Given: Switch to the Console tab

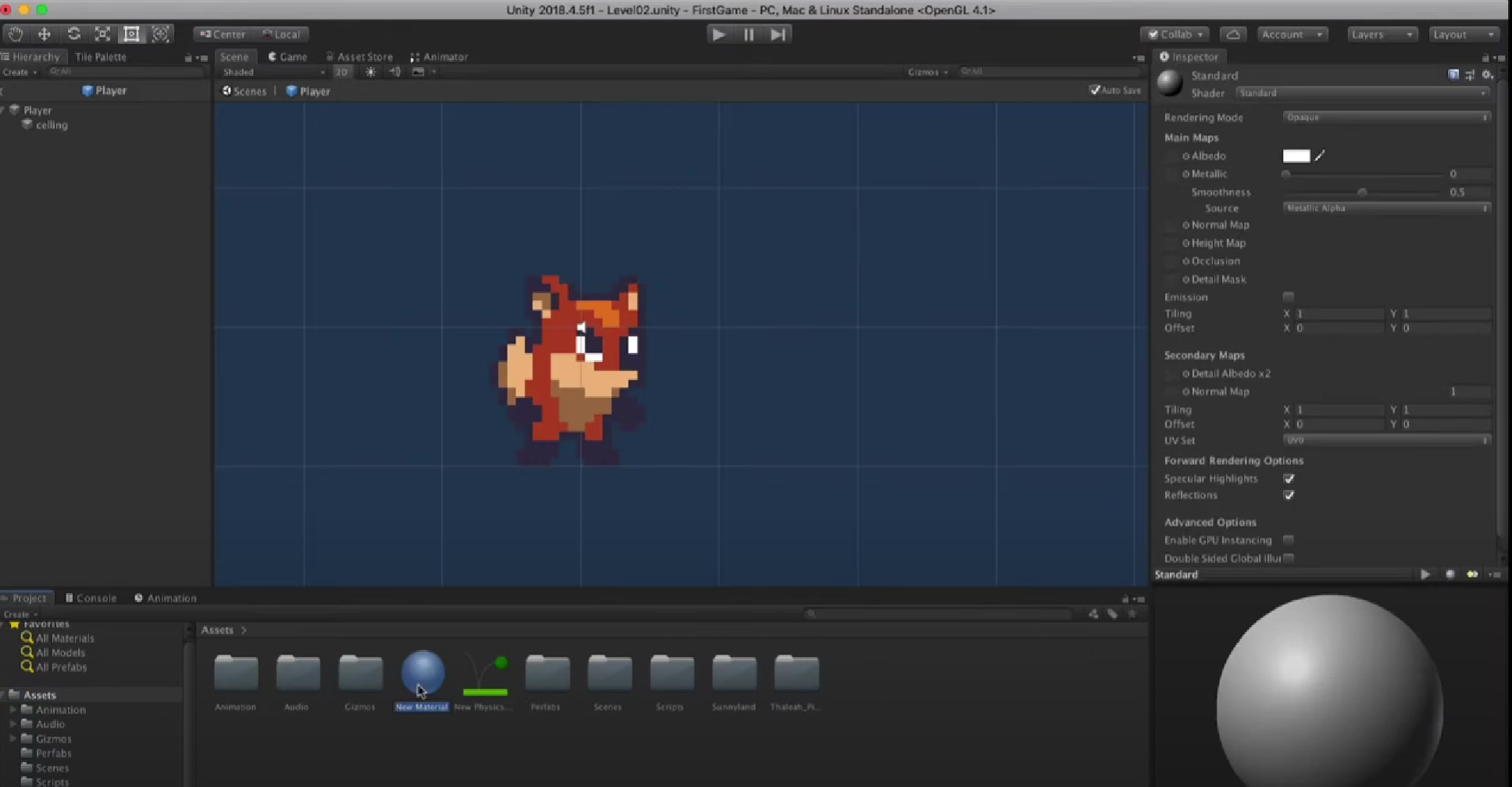Looking at the screenshot, I should (x=91, y=598).
